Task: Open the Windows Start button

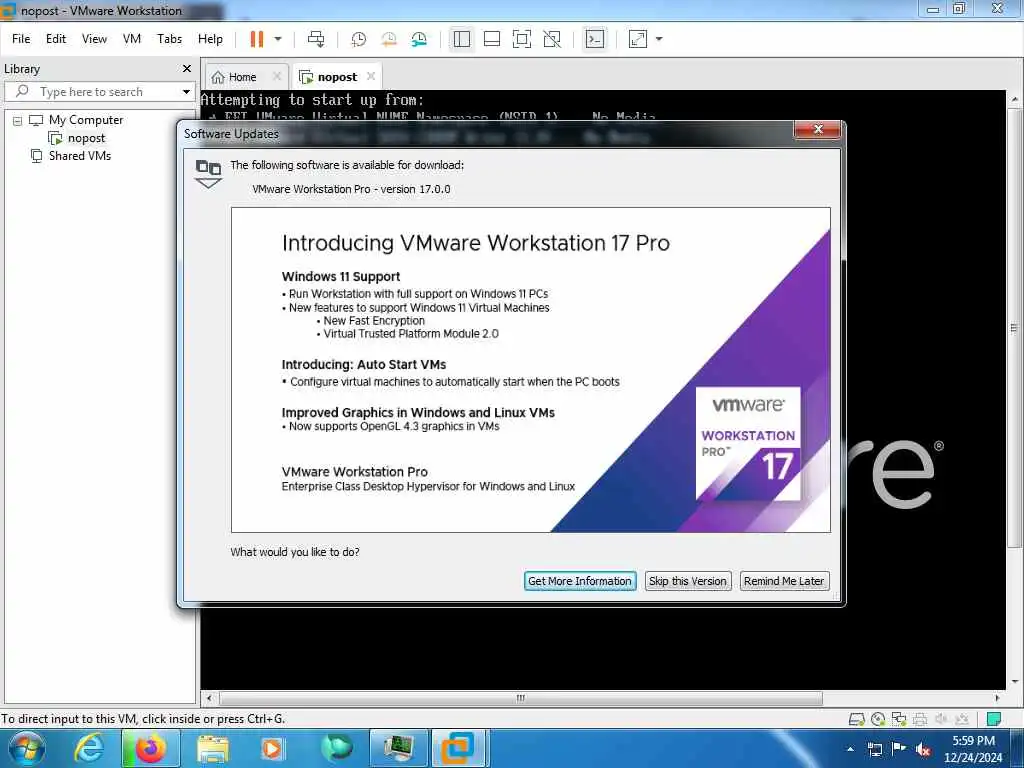Action: tap(25, 748)
